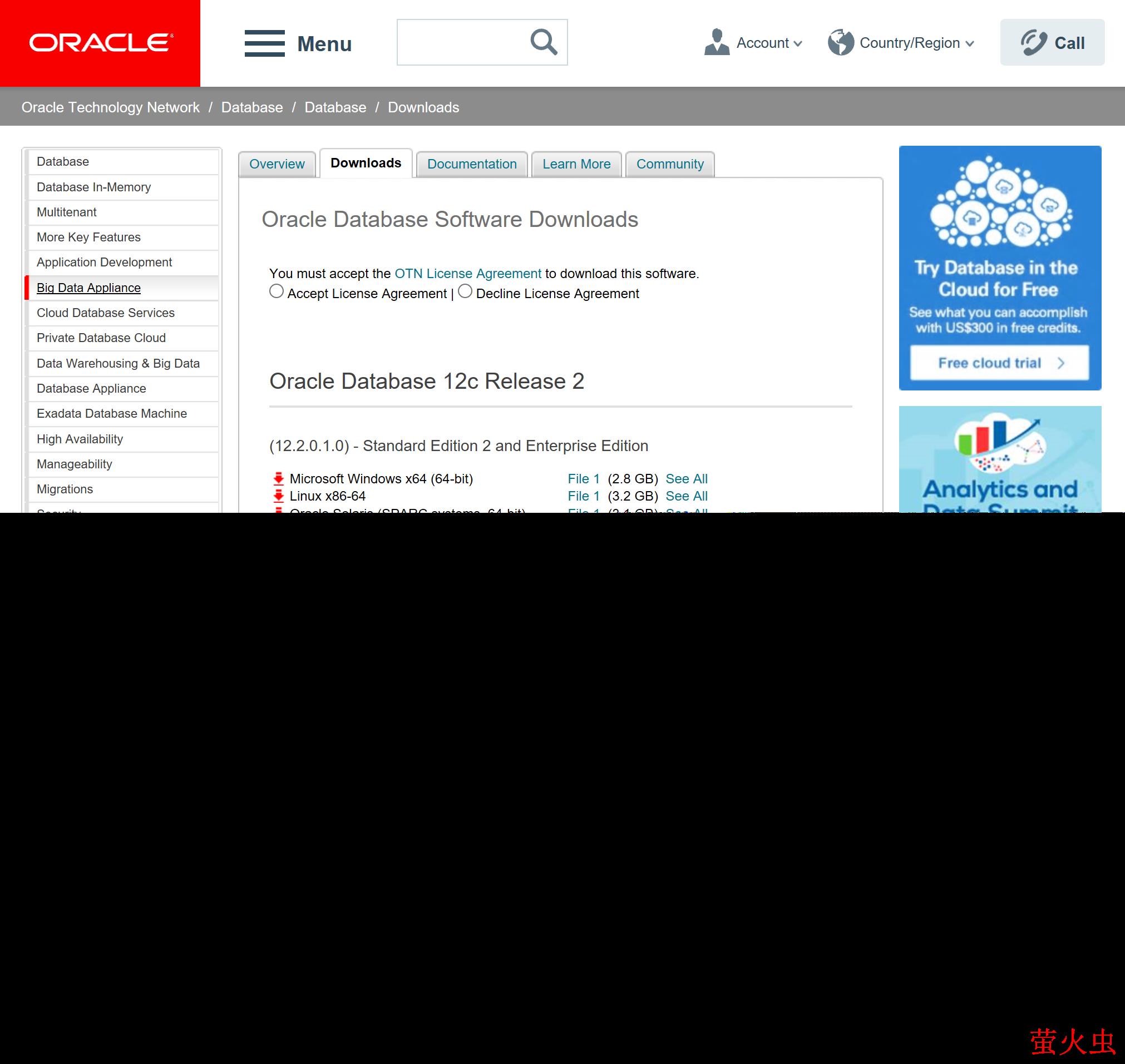Click the Oracle logo
1125x1064 pixels.
pyautogui.click(x=100, y=43)
